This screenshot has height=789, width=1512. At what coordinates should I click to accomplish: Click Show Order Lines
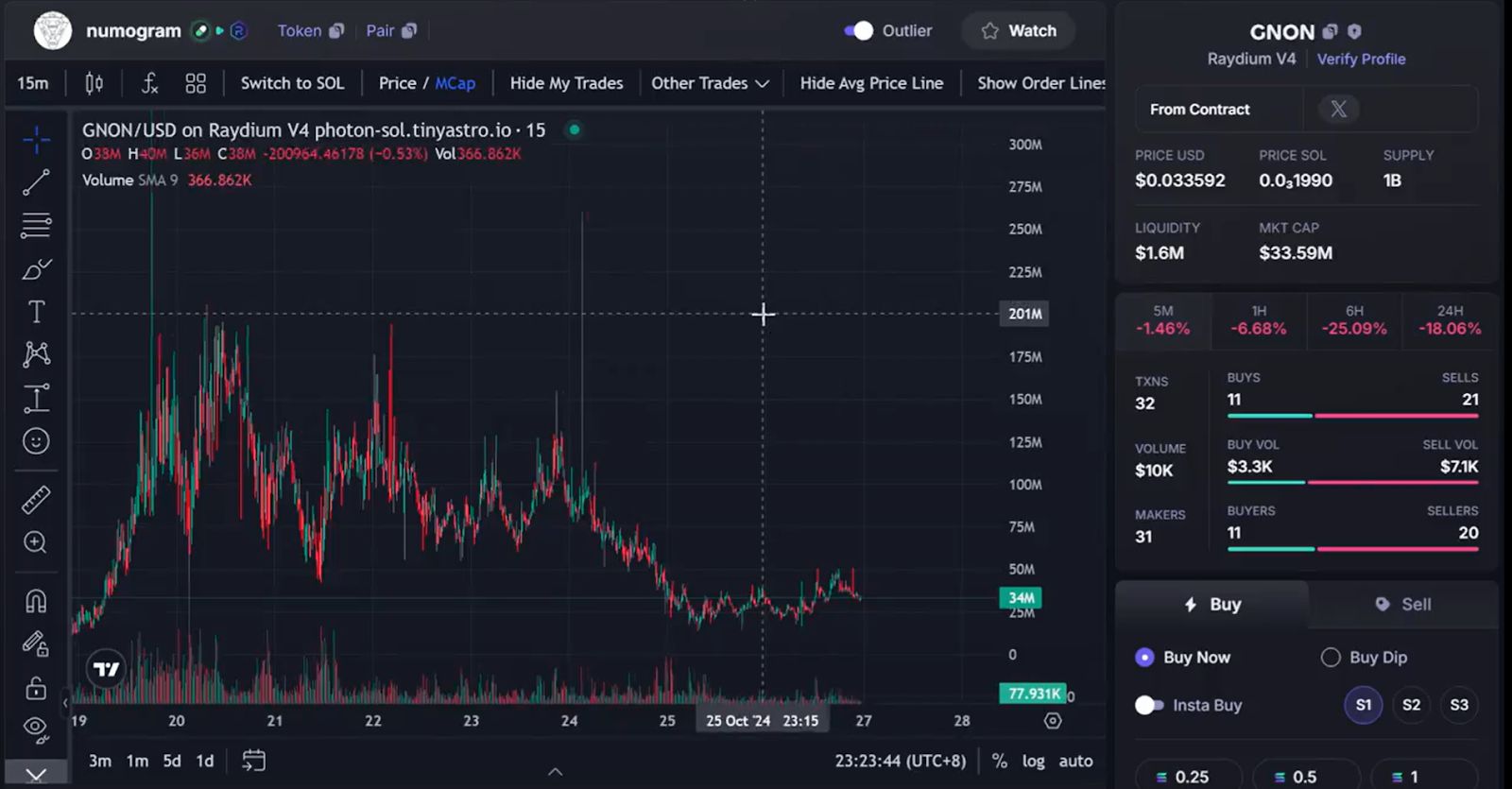click(x=1041, y=83)
